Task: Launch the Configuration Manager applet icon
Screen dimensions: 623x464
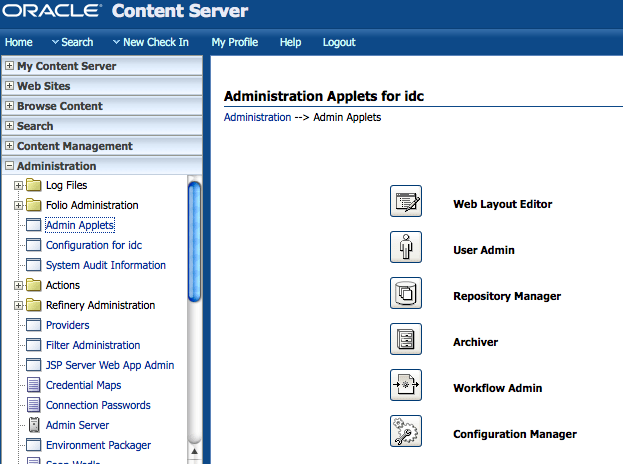Action: pyautogui.click(x=405, y=432)
